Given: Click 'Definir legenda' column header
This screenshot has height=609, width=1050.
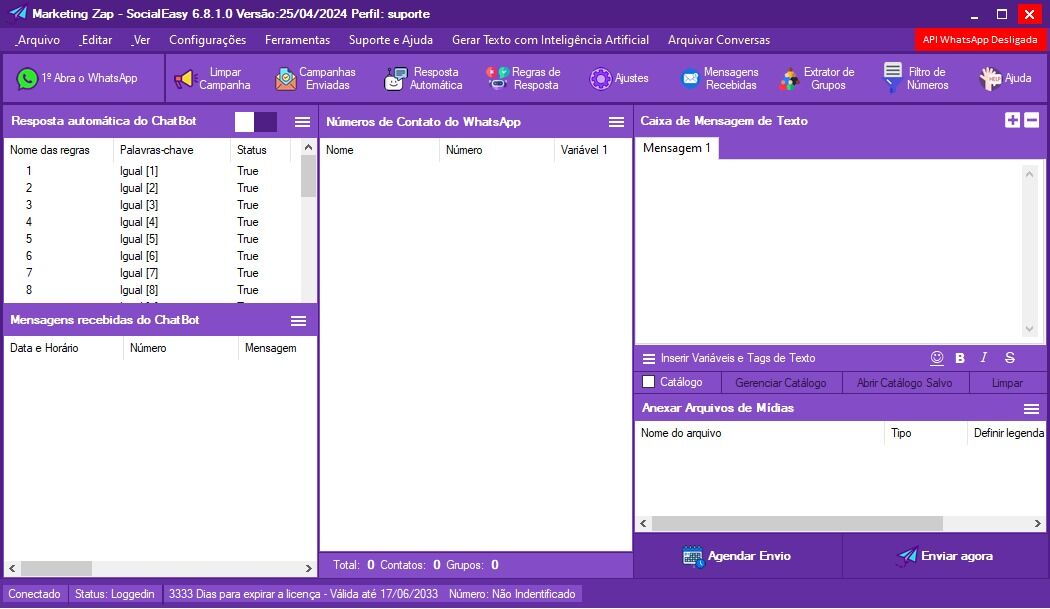Looking at the screenshot, I should pos(1006,433).
